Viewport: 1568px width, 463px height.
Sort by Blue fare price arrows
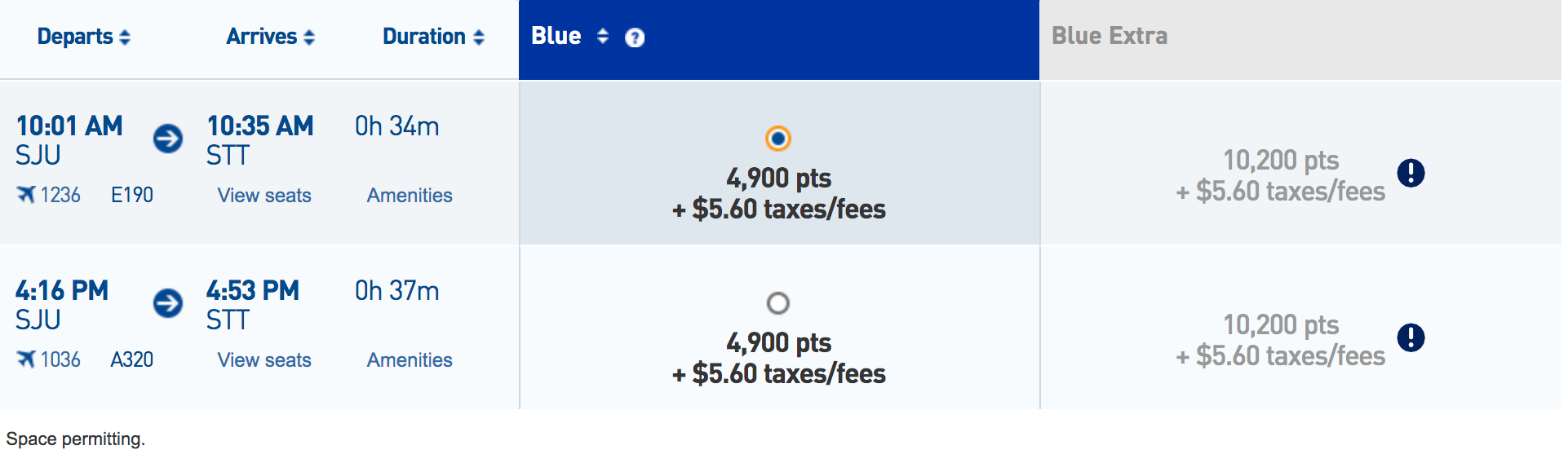tap(603, 37)
